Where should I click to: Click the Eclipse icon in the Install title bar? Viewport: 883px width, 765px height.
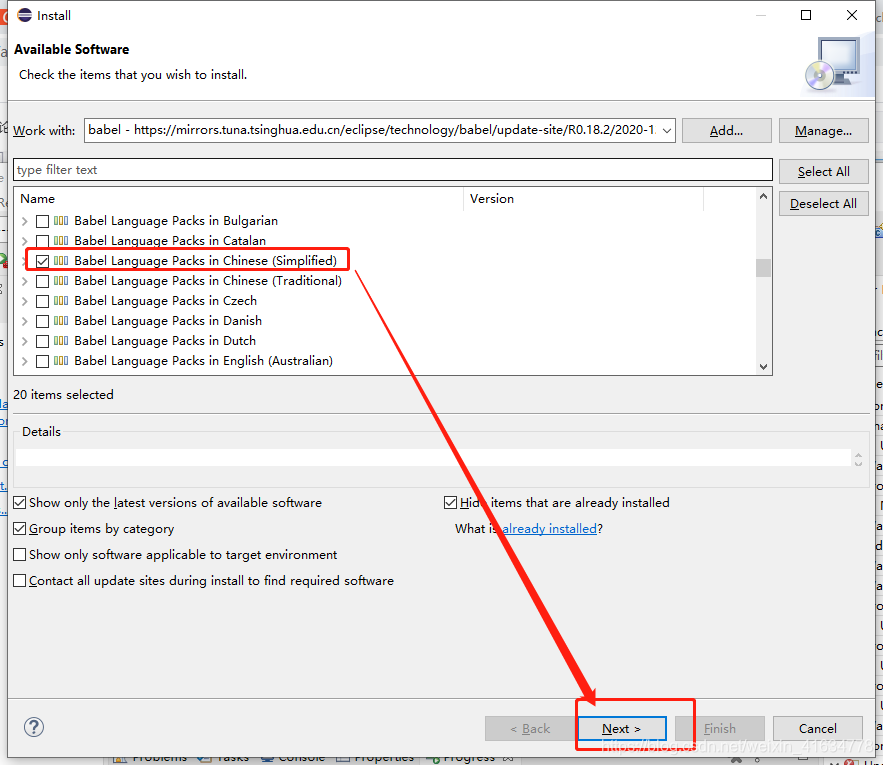pyautogui.click(x=24, y=15)
